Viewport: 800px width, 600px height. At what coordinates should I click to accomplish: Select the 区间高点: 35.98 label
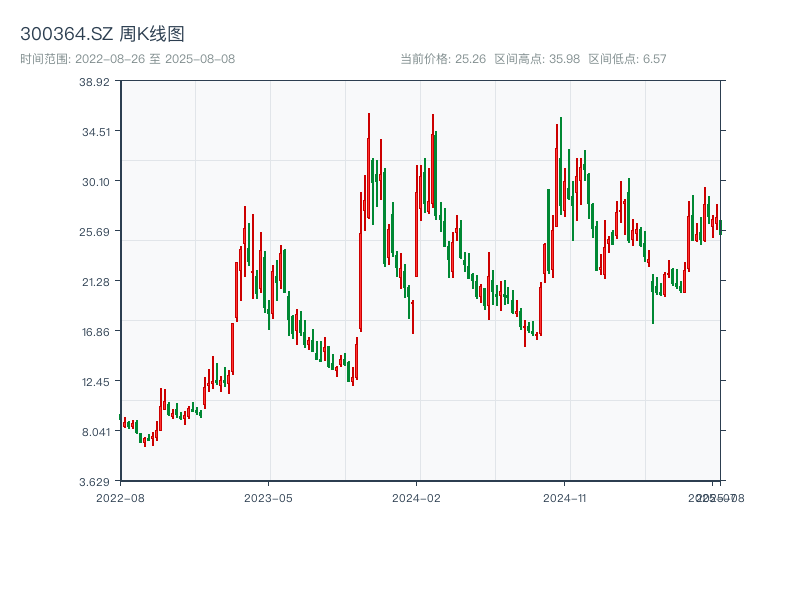click(537, 59)
